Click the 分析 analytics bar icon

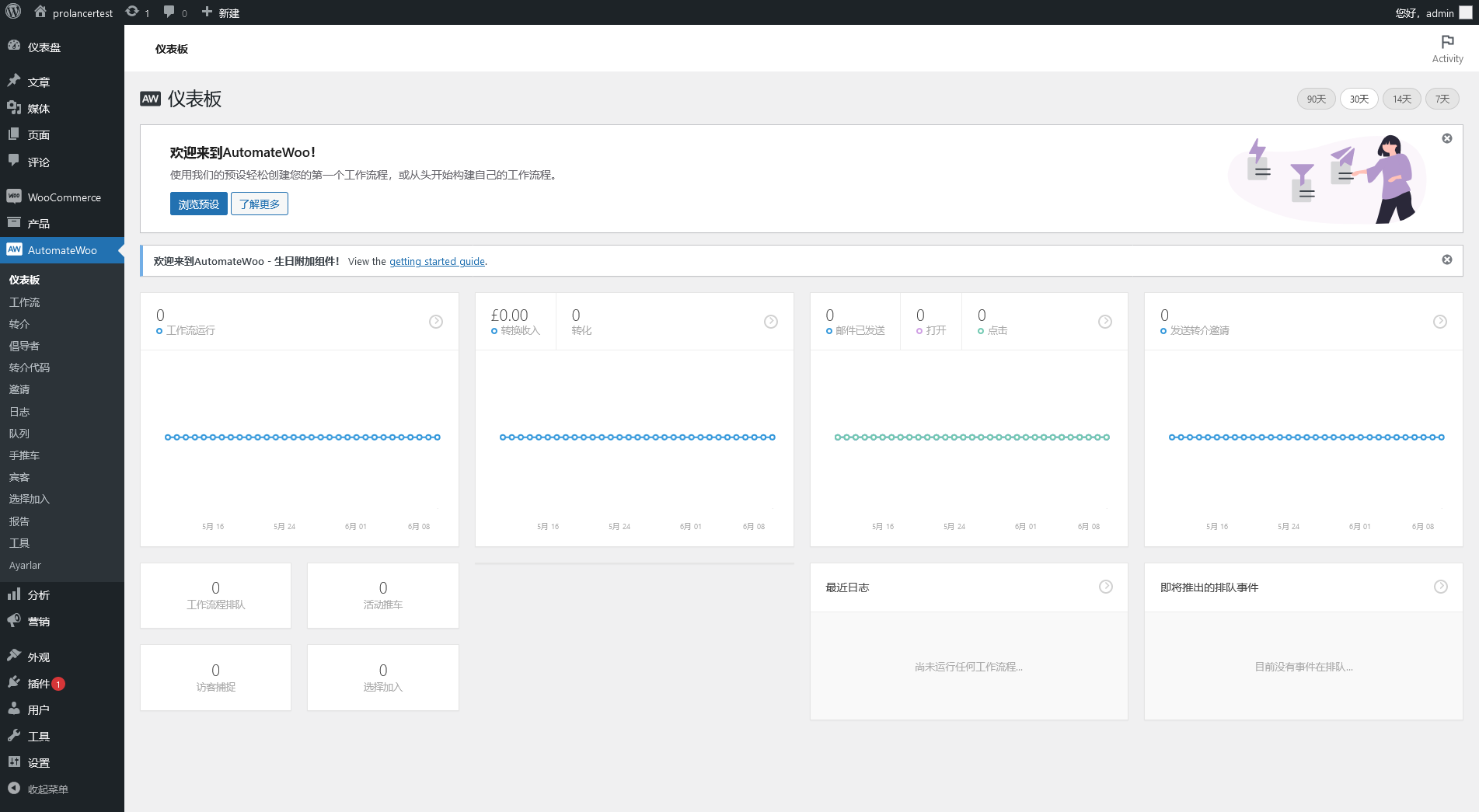[14, 594]
